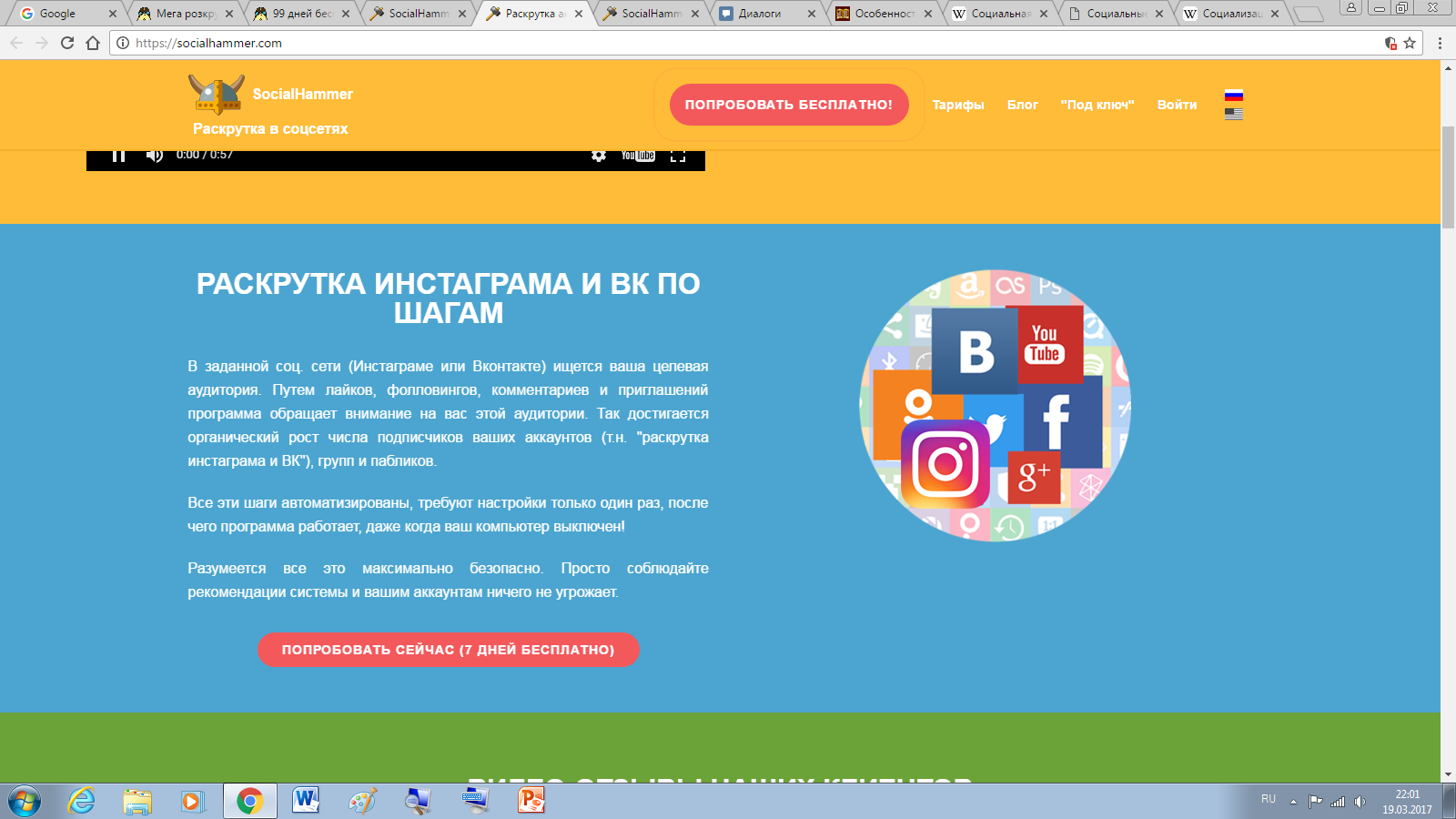This screenshot has width=1456, height=819.
Task: Click the page scrollbar up arrow
Action: [1448, 68]
